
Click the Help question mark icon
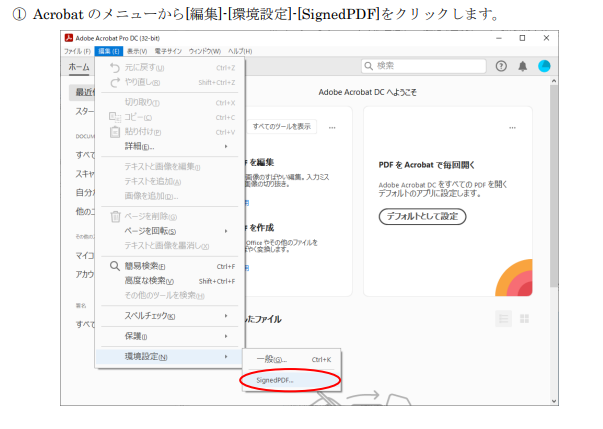[x=501, y=66]
